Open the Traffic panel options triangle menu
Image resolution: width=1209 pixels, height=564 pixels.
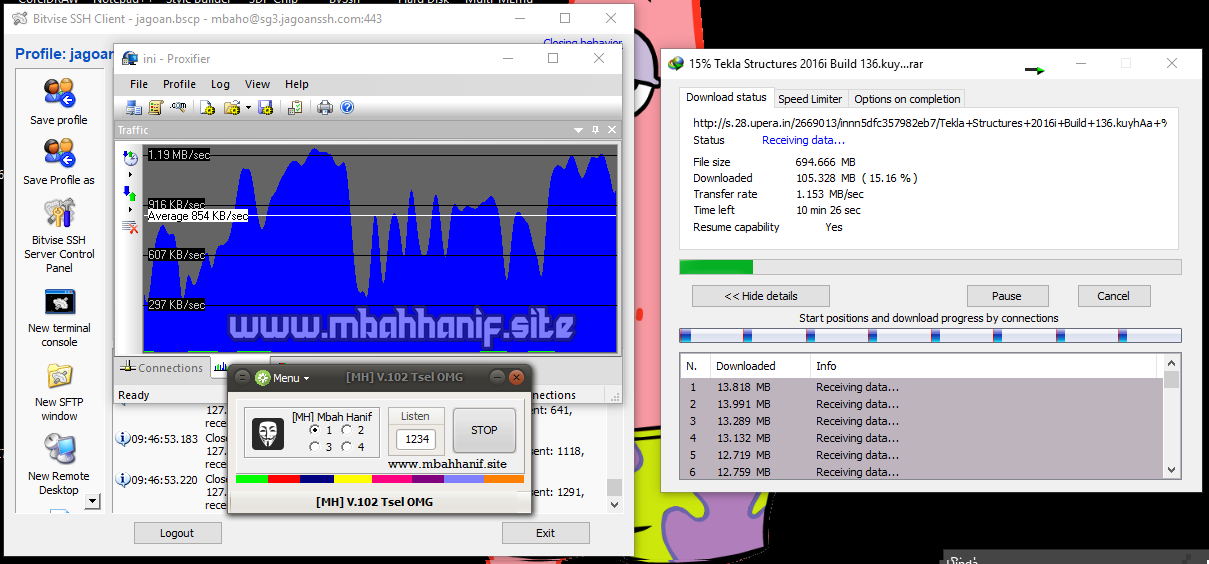tap(578, 130)
